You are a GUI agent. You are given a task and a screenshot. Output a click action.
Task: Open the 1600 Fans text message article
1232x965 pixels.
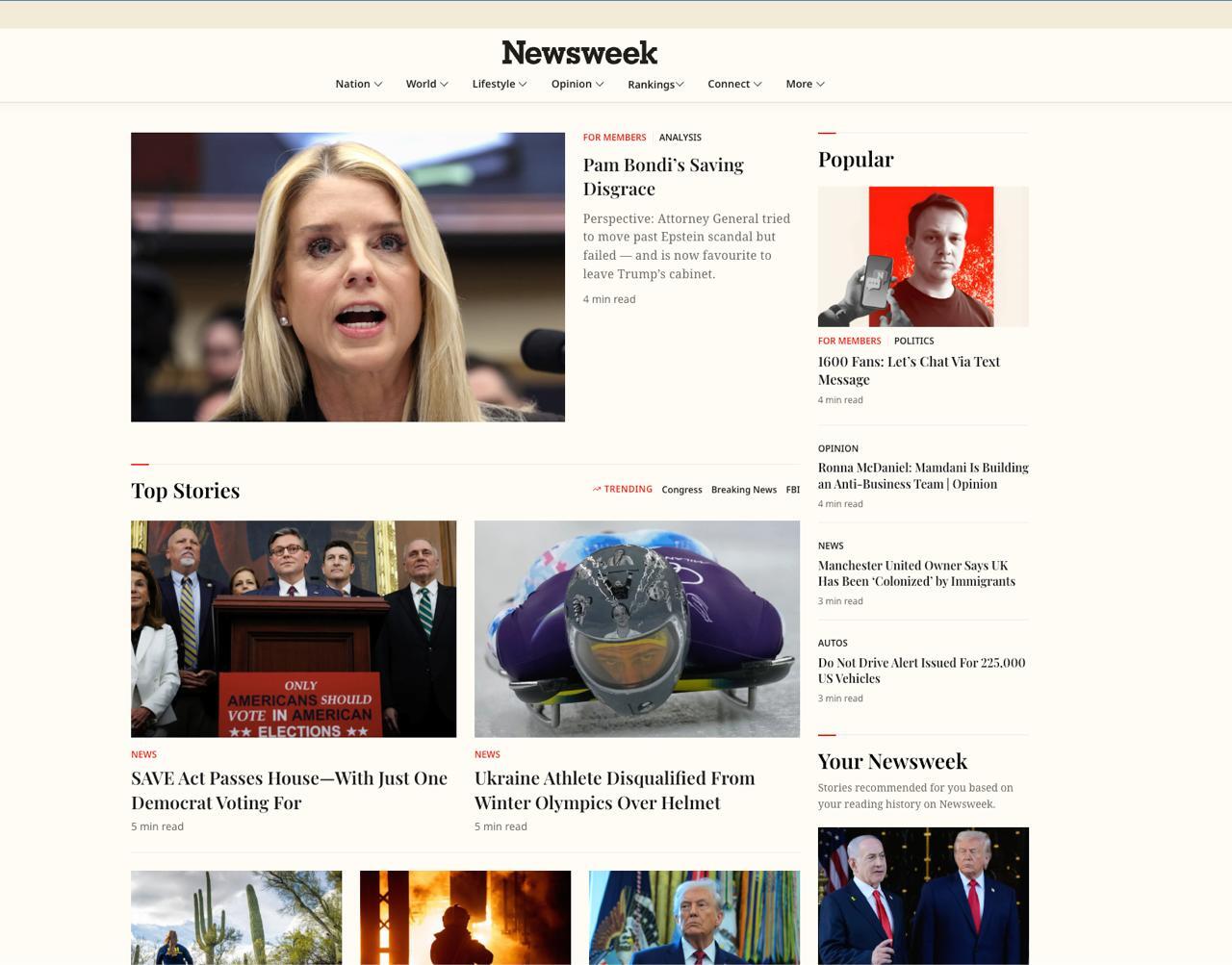[909, 370]
